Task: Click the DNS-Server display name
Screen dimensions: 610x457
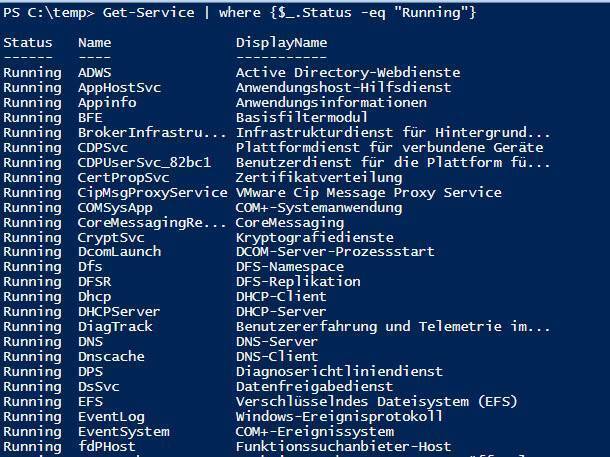Action: [x=277, y=342]
